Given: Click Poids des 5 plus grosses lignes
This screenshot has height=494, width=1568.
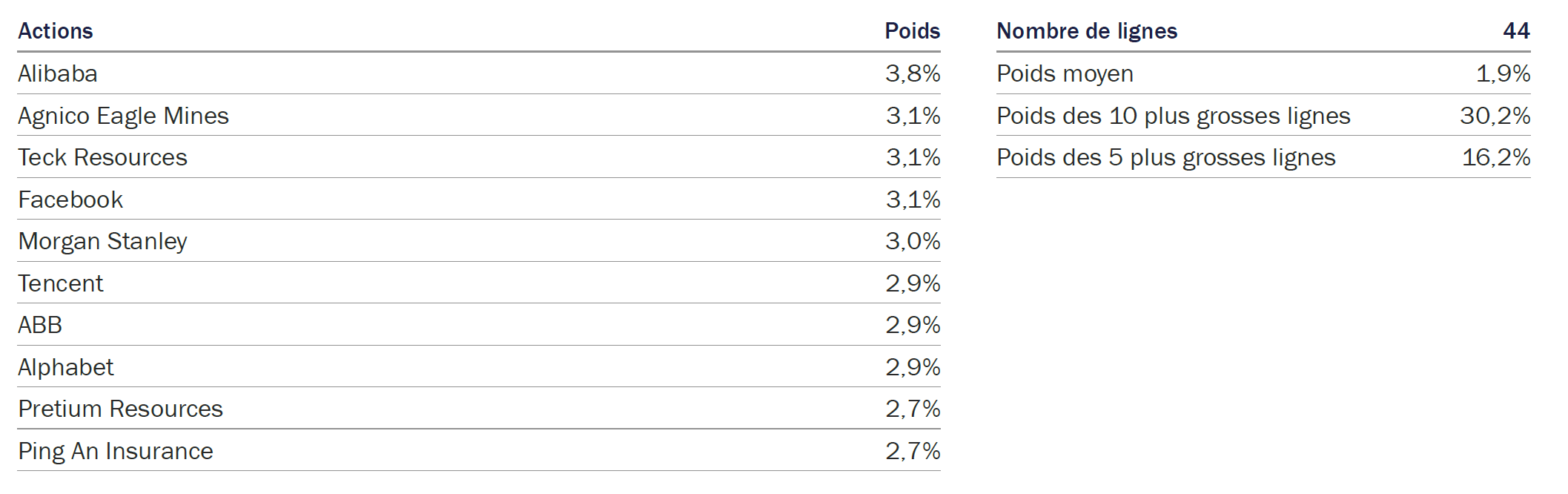Looking at the screenshot, I should [x=1166, y=157].
